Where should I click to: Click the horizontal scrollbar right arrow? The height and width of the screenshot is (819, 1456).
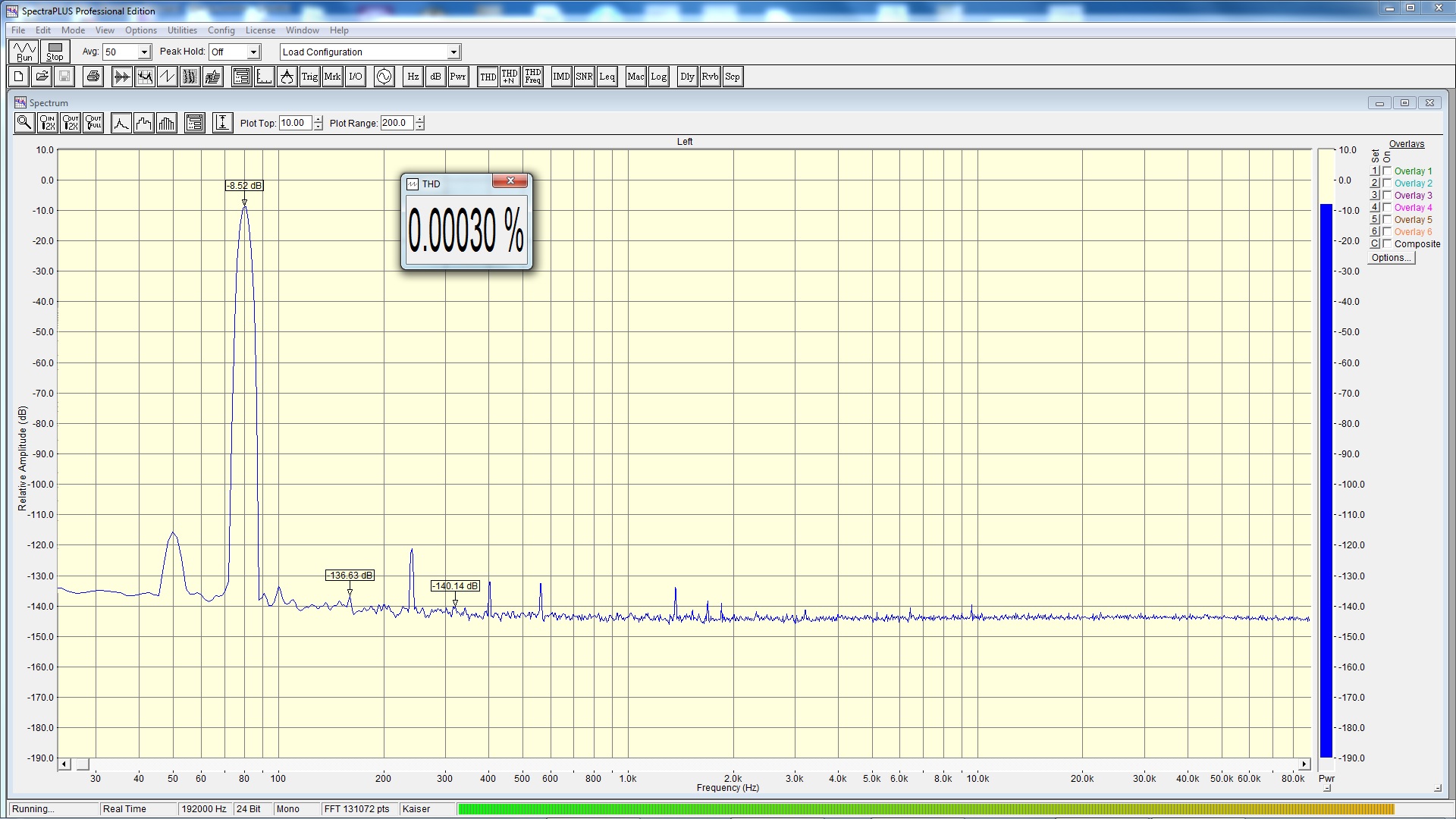[x=1304, y=764]
